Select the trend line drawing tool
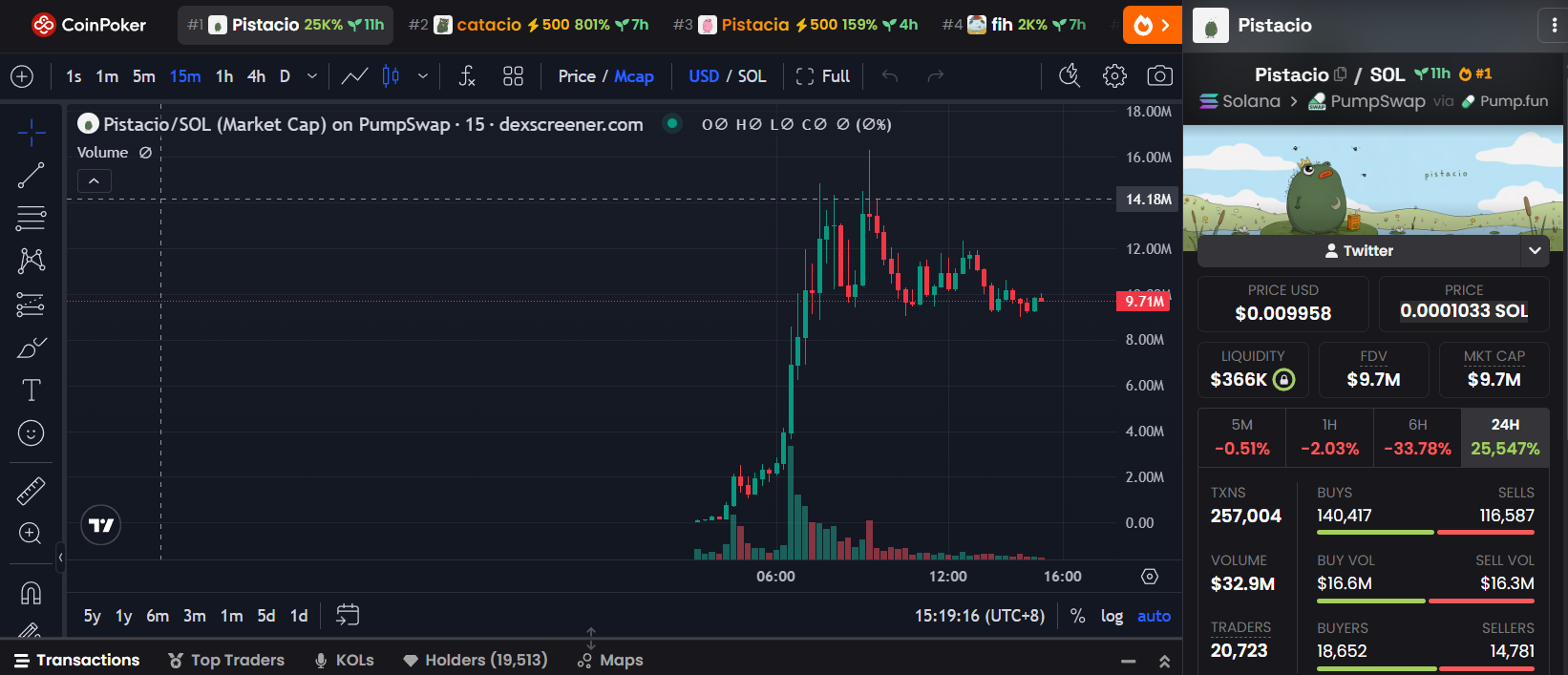This screenshot has width=1568, height=675. (31, 175)
